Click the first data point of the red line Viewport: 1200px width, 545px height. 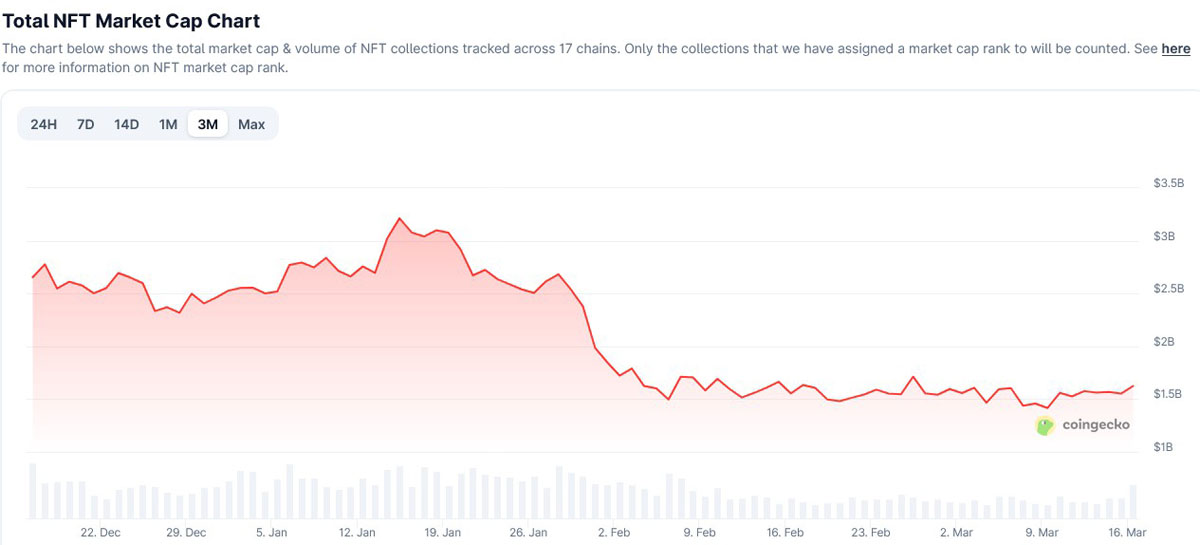pos(33,277)
